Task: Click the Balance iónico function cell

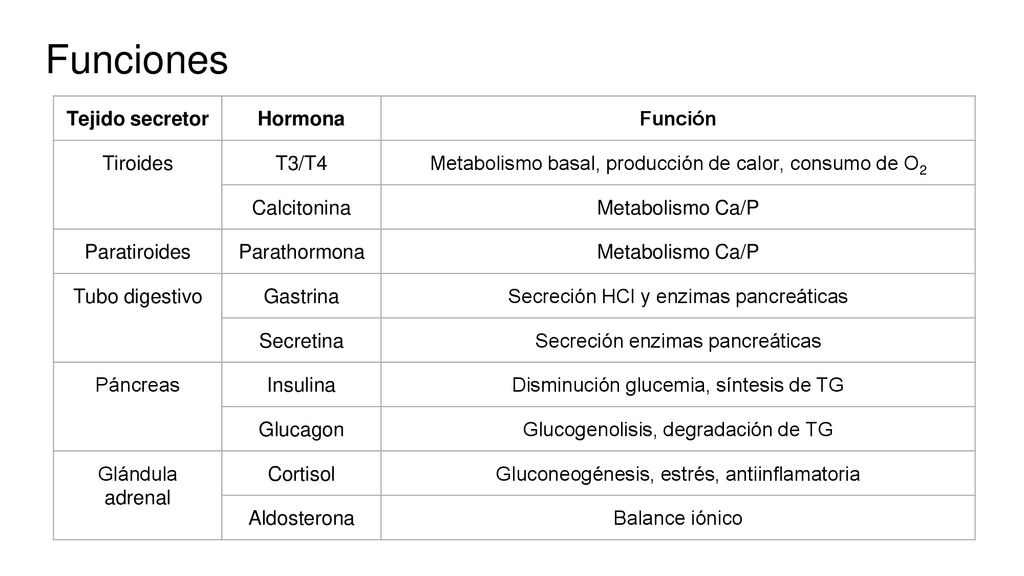Action: (x=678, y=518)
